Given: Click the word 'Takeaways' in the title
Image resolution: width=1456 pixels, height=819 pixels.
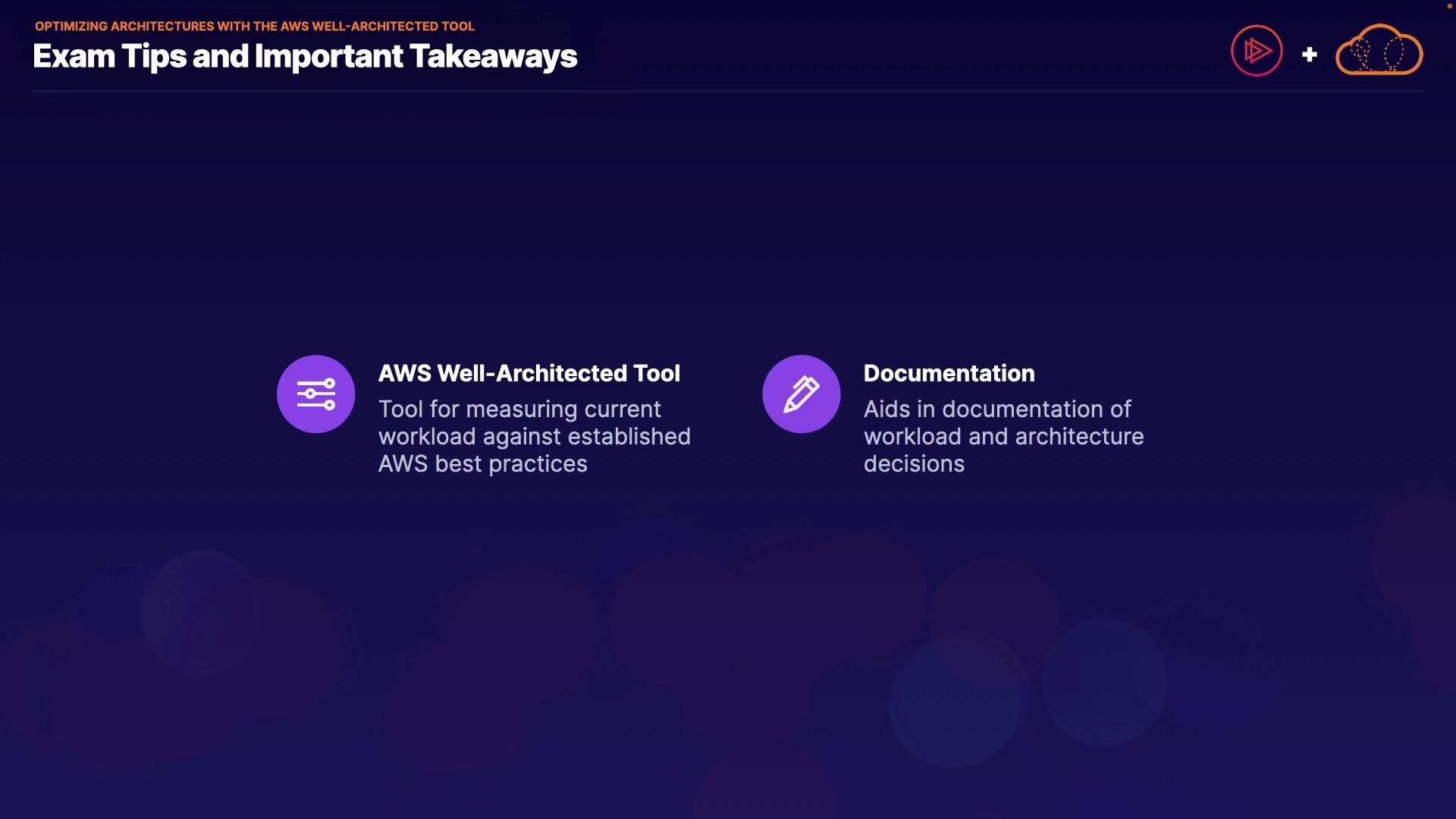Looking at the screenshot, I should (x=494, y=56).
